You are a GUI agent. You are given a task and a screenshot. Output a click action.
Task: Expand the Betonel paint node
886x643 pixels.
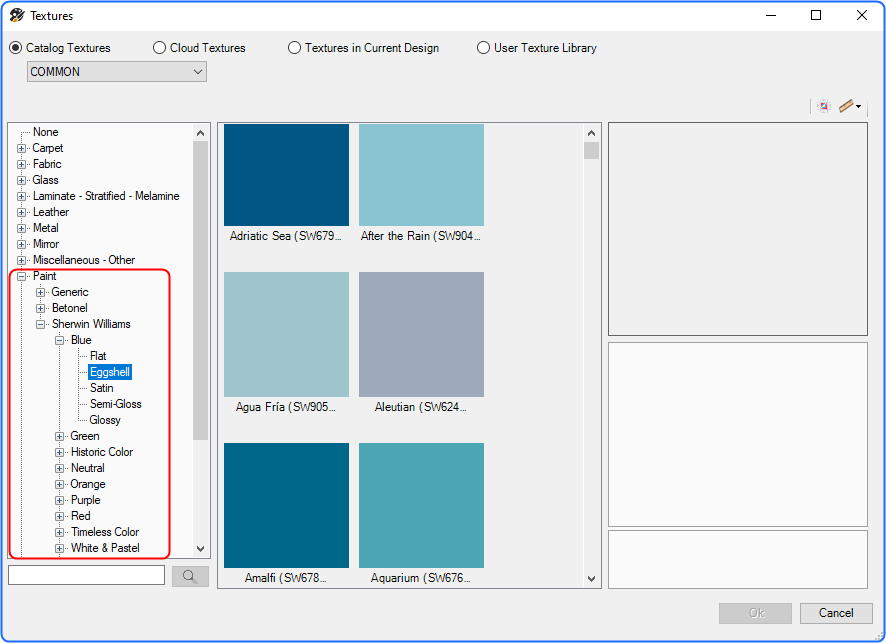pyautogui.click(x=40, y=309)
